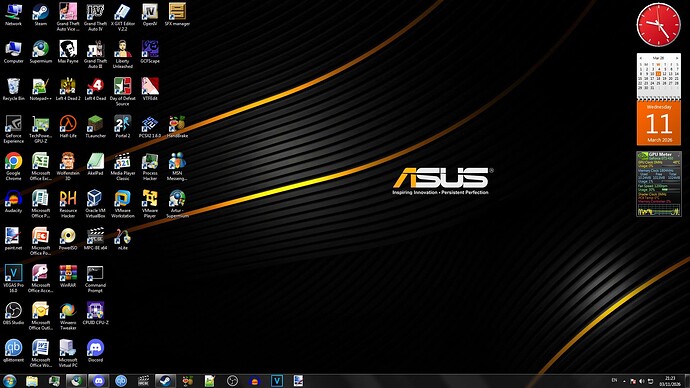This screenshot has height=388, width=690.
Task: Open the Steam desktop shortcut
Action: (40, 15)
